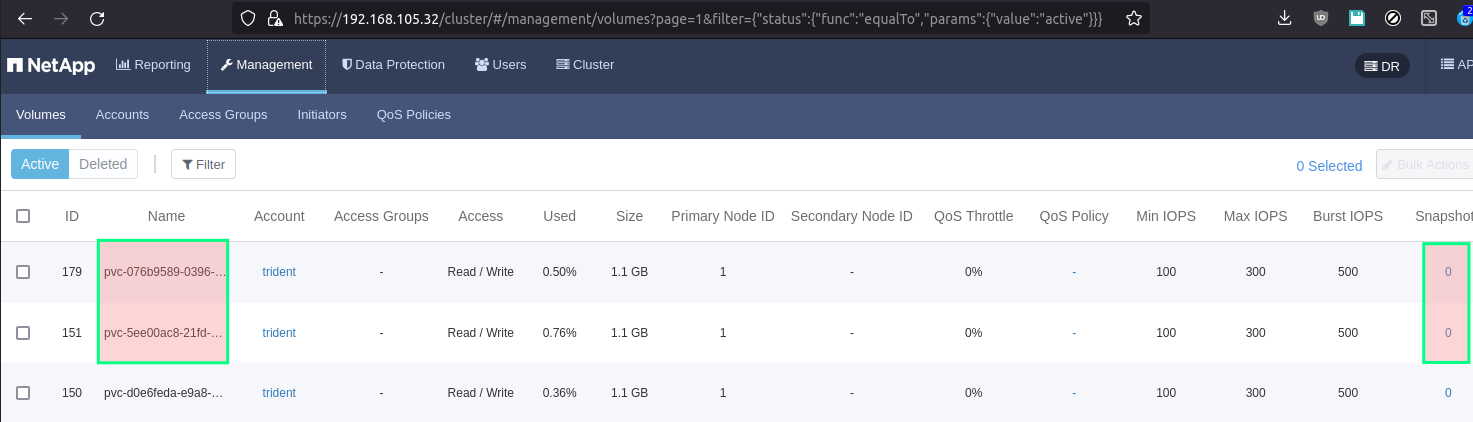The height and width of the screenshot is (422, 1473).
Task: Sort by the Secondary Node ID column header
Action: click(x=851, y=216)
